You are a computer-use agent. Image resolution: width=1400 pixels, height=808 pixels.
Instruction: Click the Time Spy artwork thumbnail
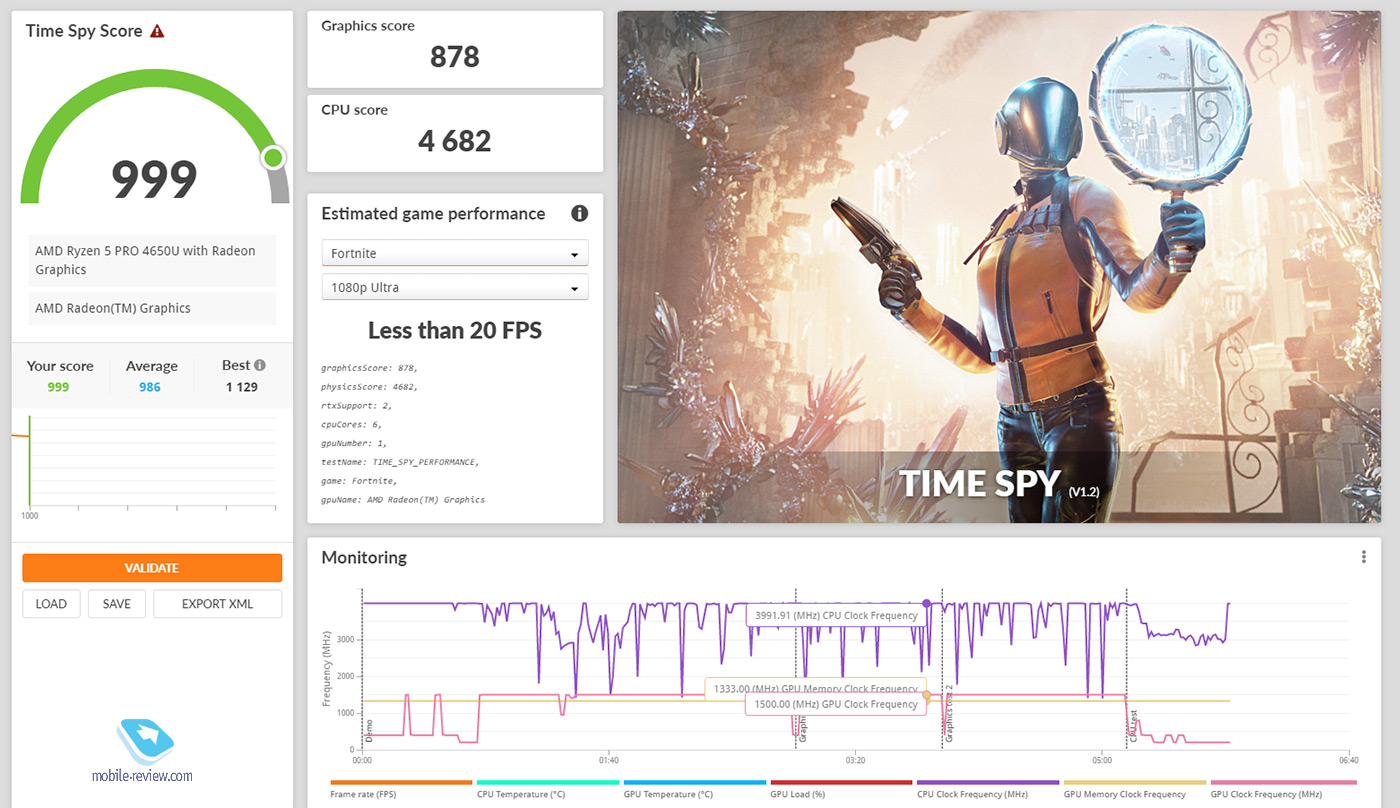999,267
